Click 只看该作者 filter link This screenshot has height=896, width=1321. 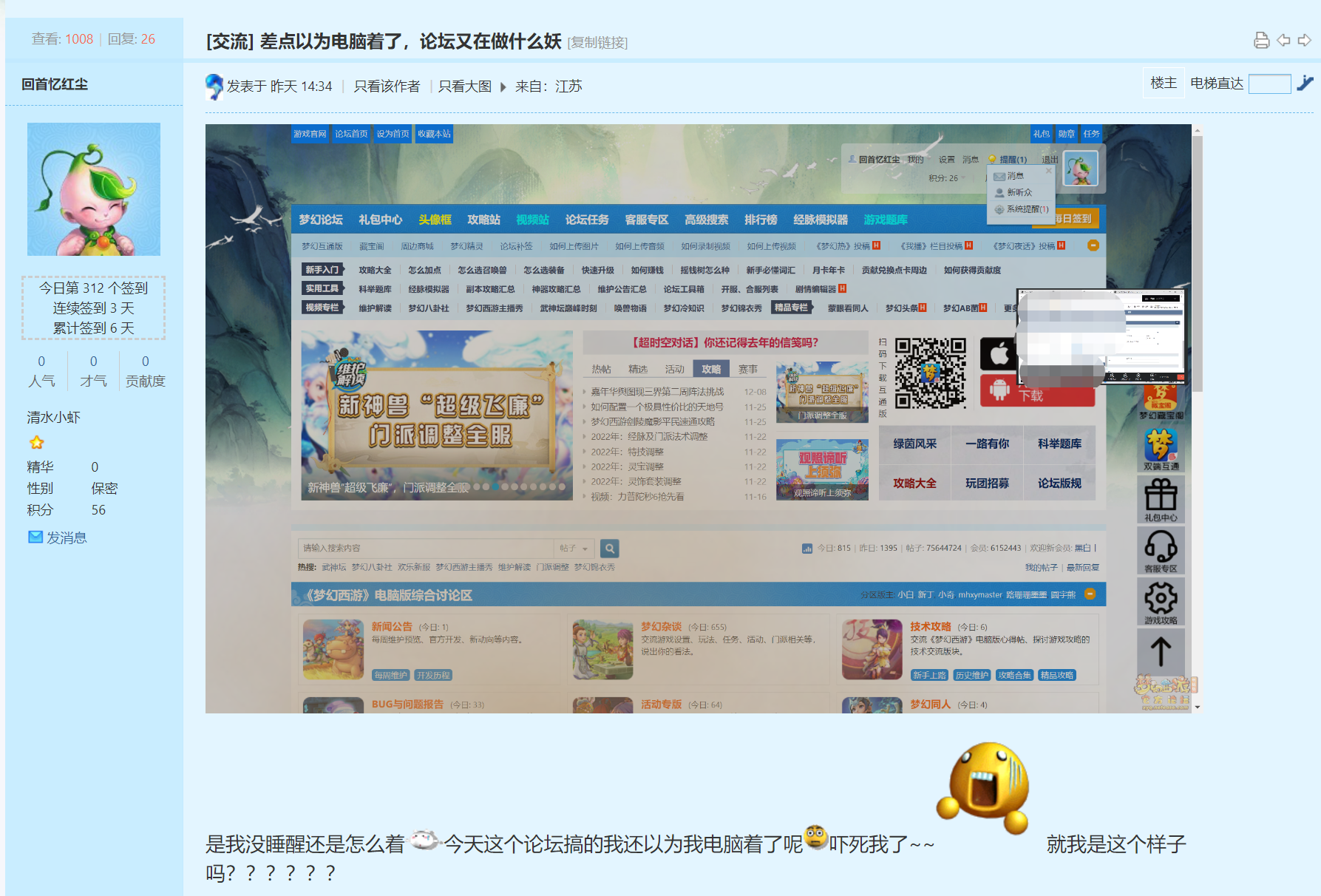387,86
